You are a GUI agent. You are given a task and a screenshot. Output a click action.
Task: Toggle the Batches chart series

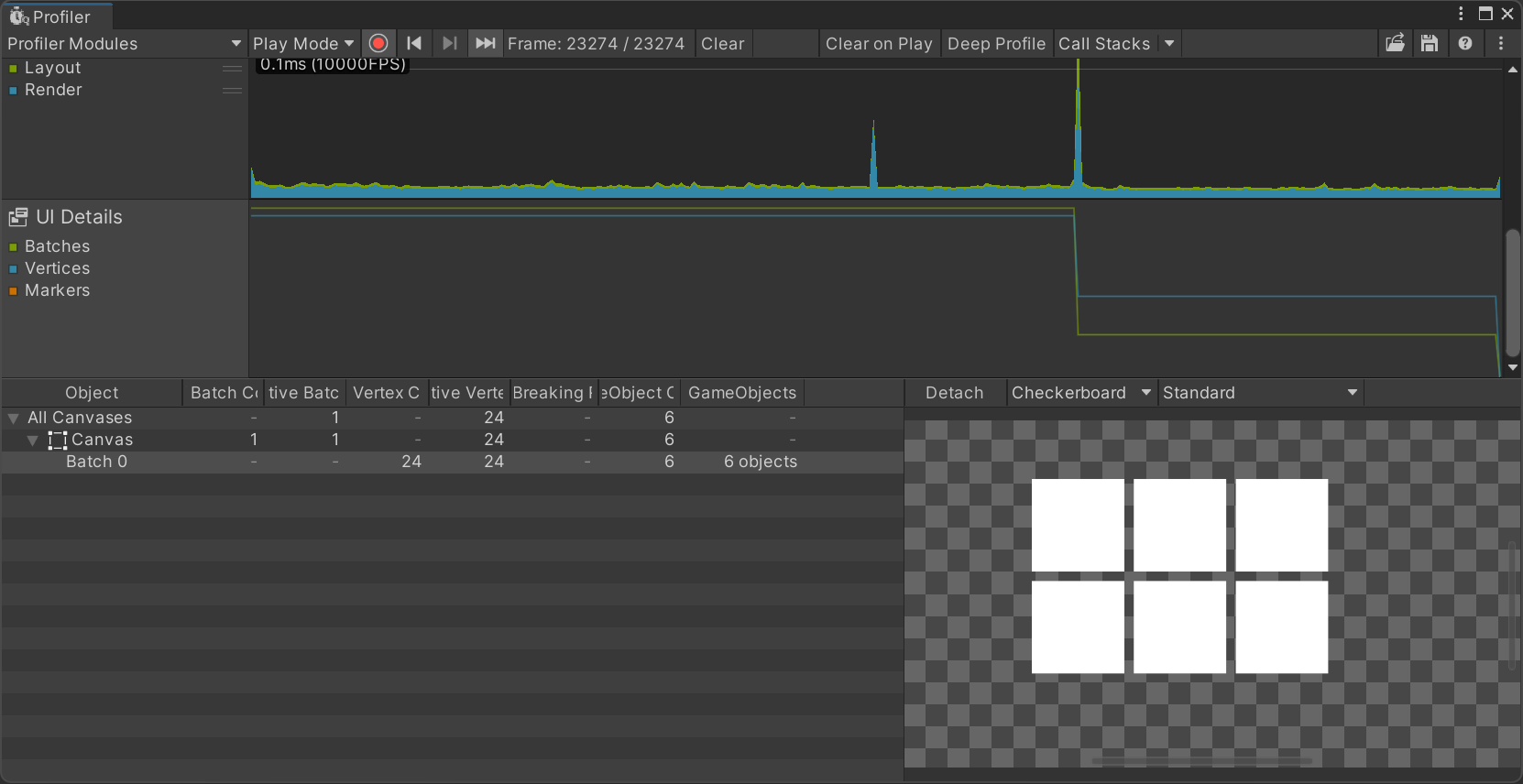point(13,247)
